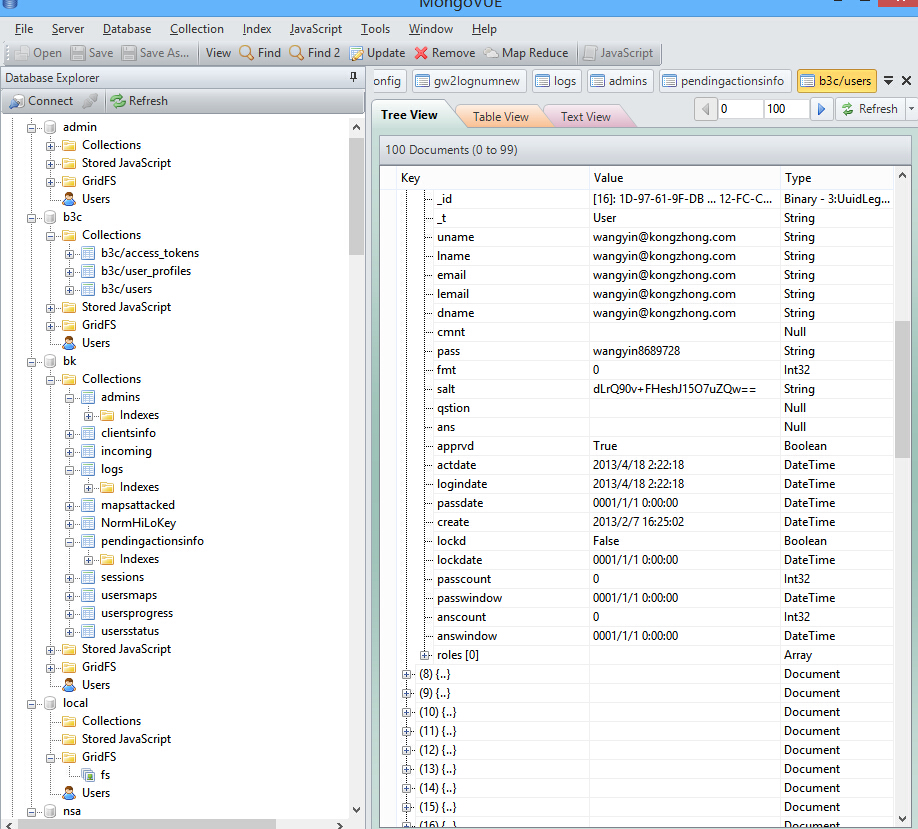Open the JavaScript menu
This screenshot has height=829, width=918.
(x=316, y=29)
